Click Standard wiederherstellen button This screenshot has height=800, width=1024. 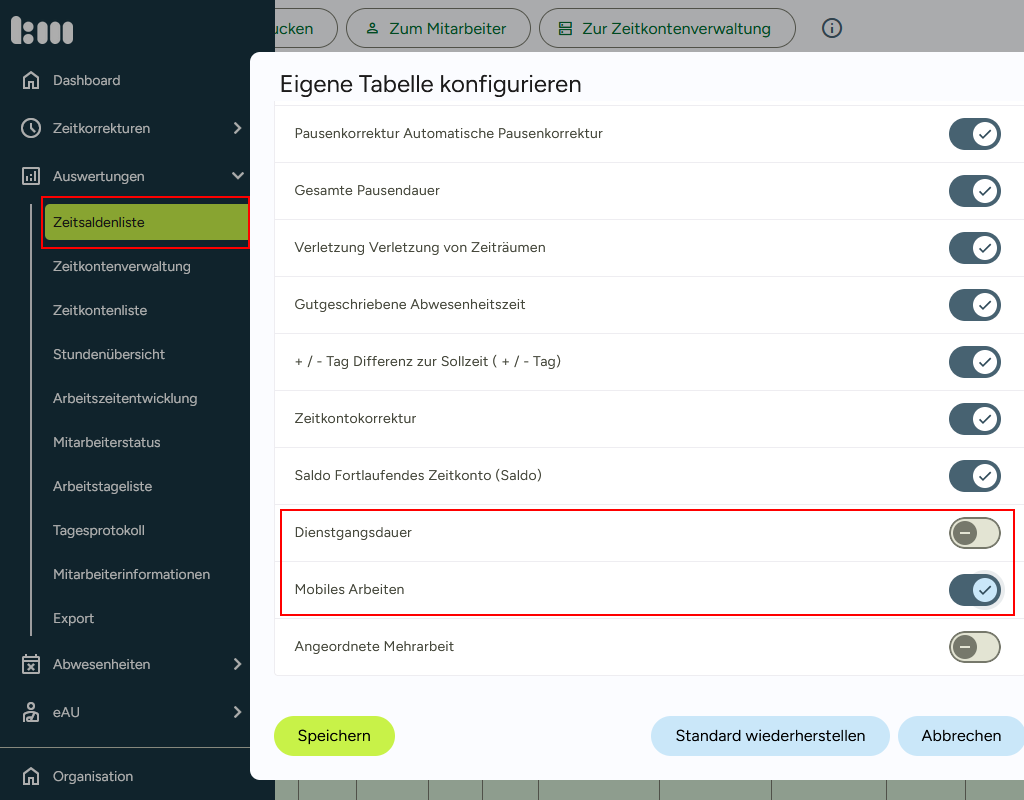click(x=770, y=736)
